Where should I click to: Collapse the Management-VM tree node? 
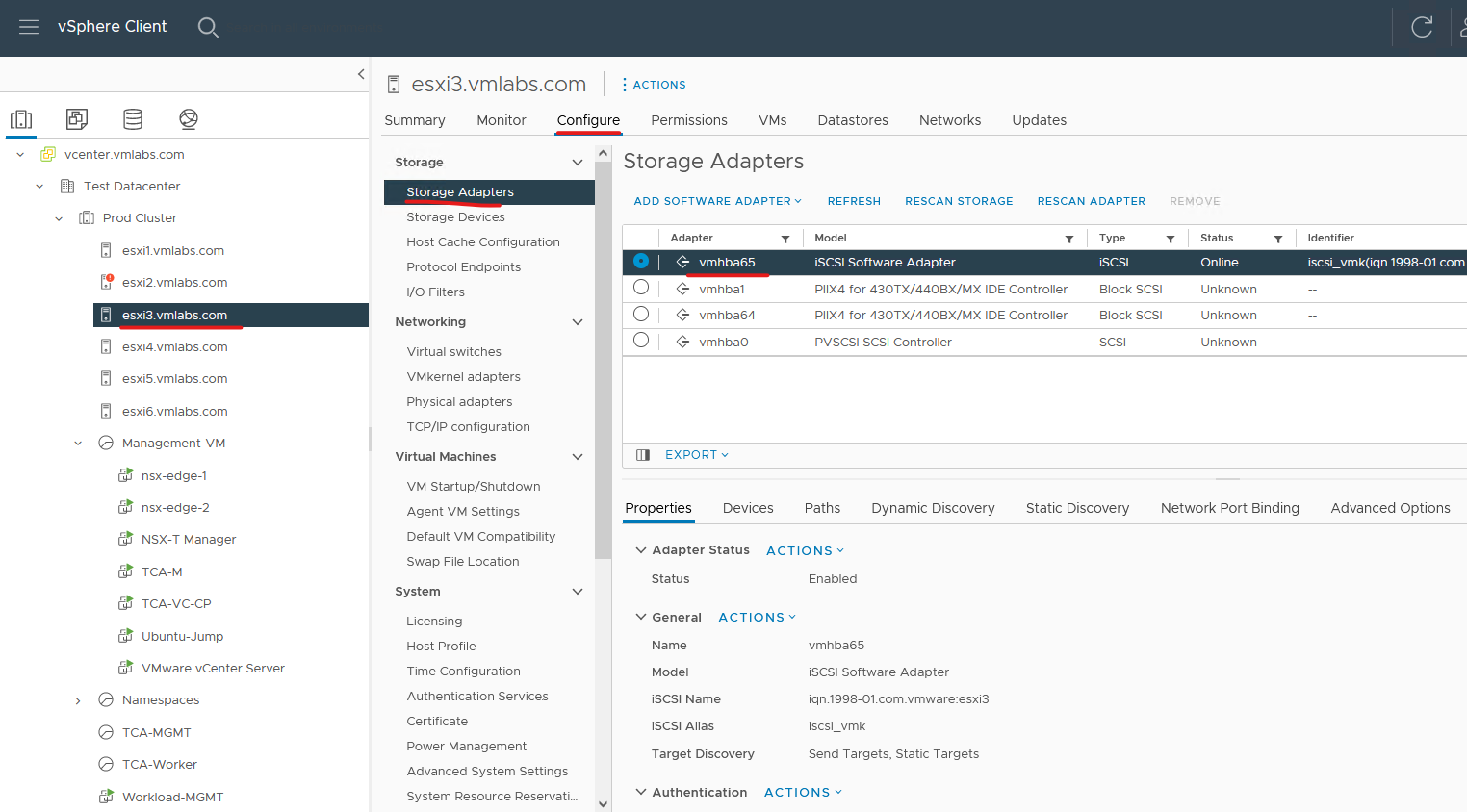tap(78, 444)
